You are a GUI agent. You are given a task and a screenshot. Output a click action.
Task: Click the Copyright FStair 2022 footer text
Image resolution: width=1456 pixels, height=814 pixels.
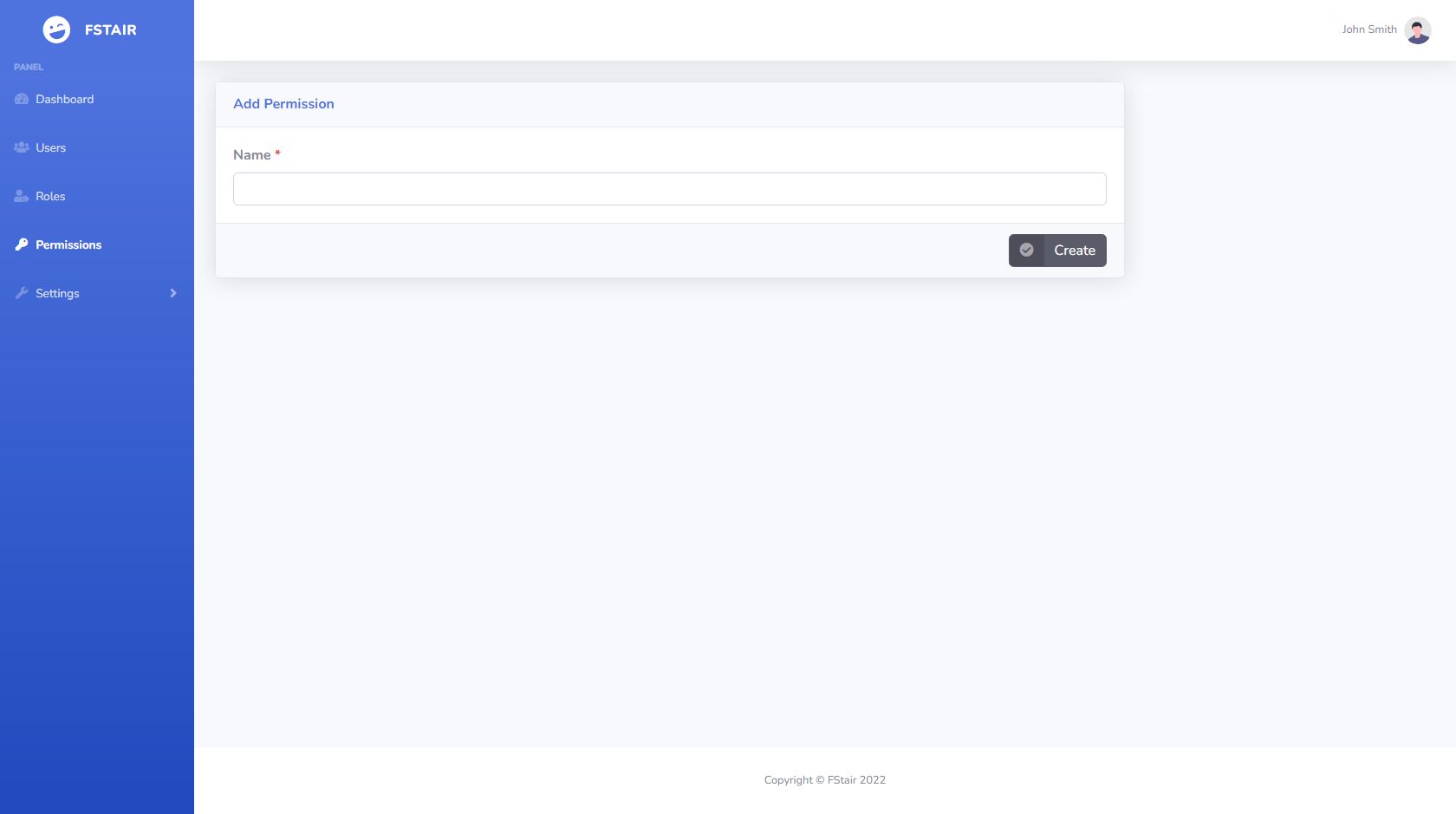(824, 780)
